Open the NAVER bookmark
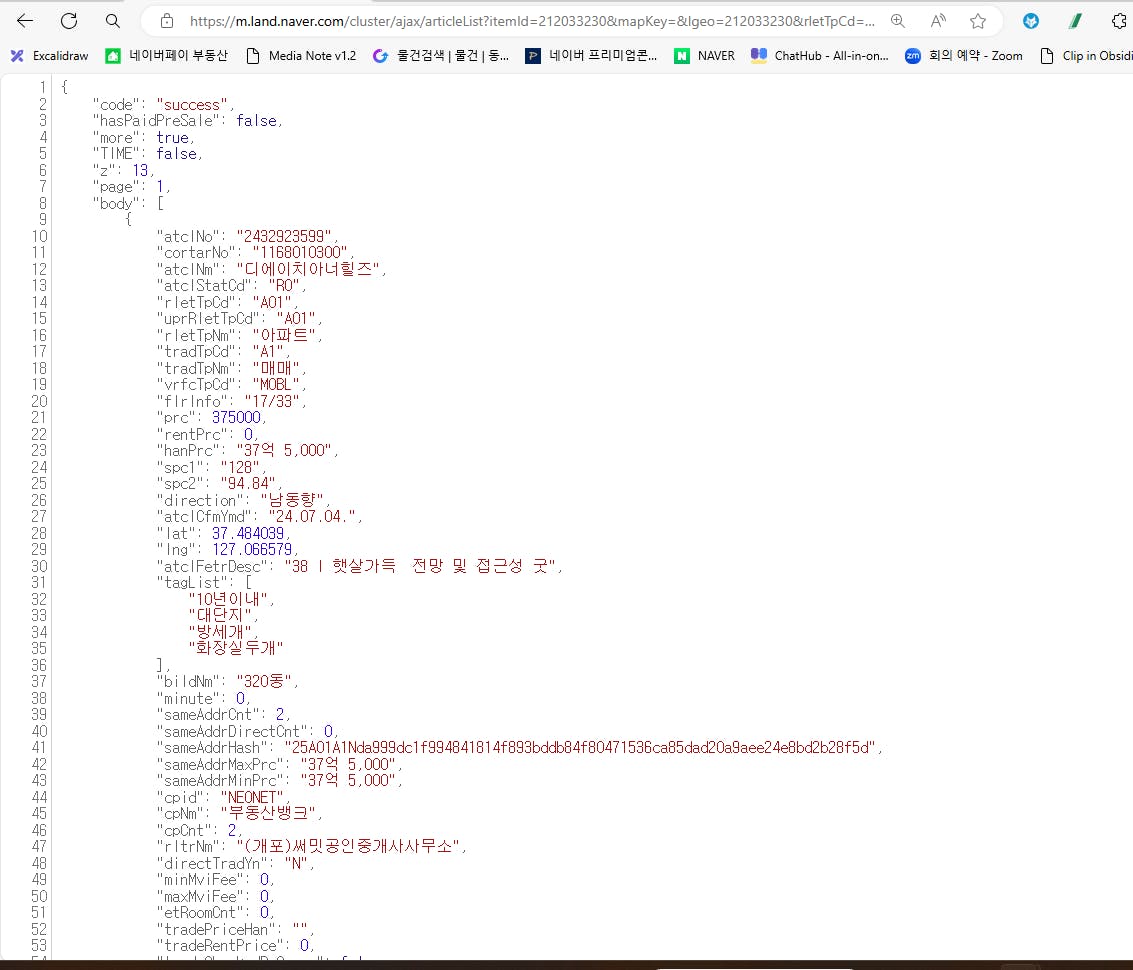The height and width of the screenshot is (970, 1133). 705,56
